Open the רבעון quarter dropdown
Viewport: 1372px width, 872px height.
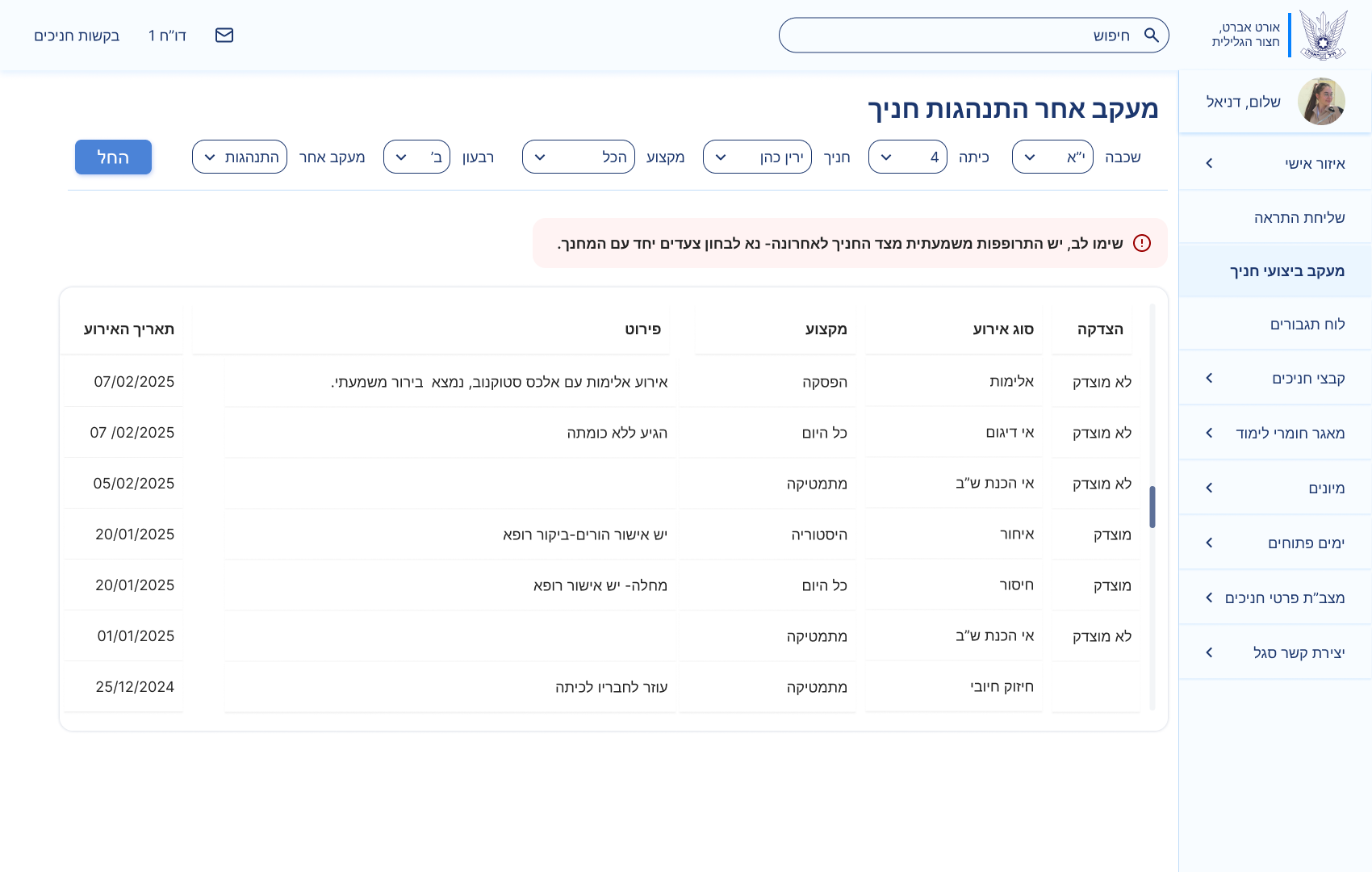416,157
